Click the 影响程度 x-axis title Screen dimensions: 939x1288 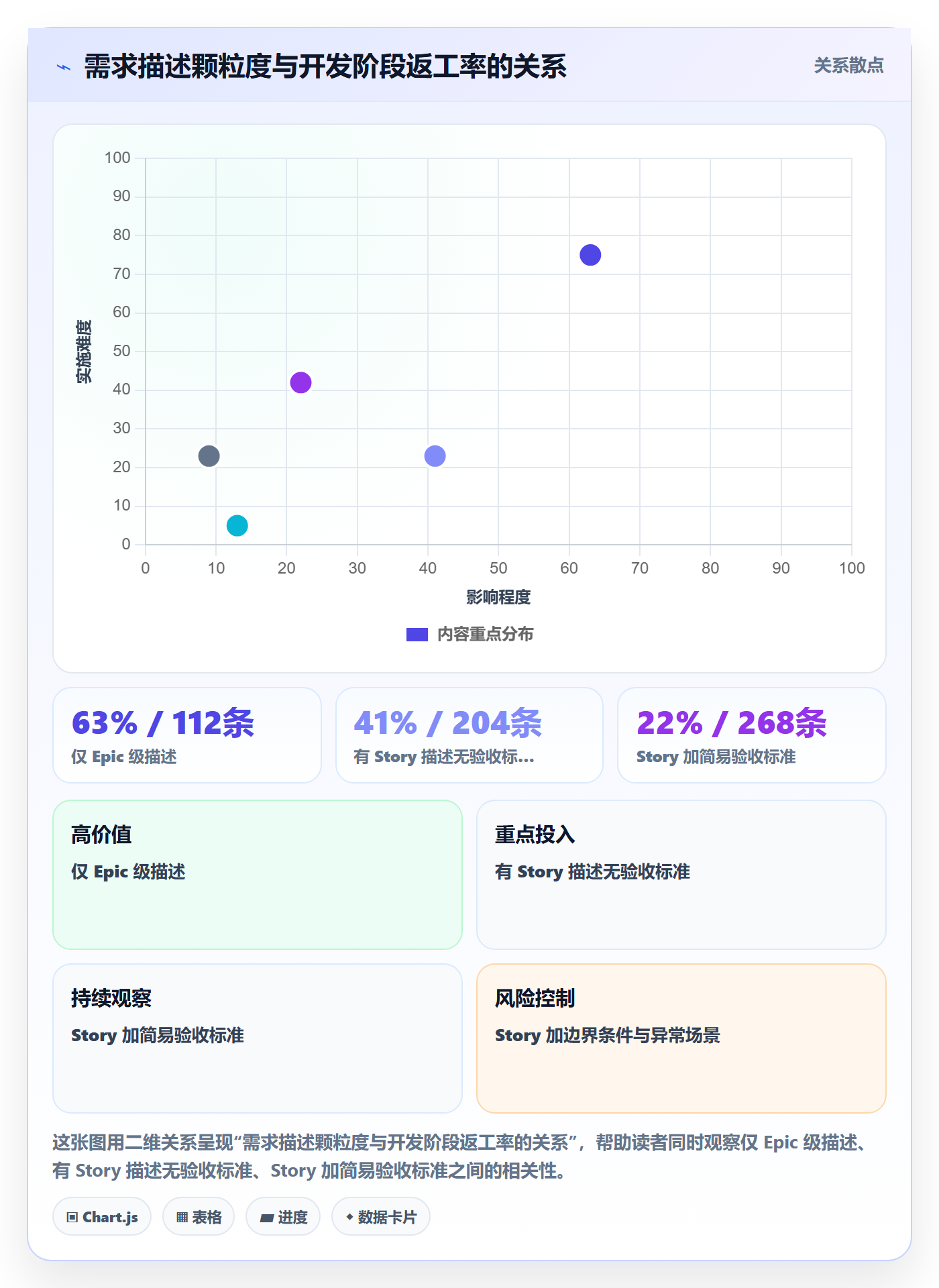498,597
